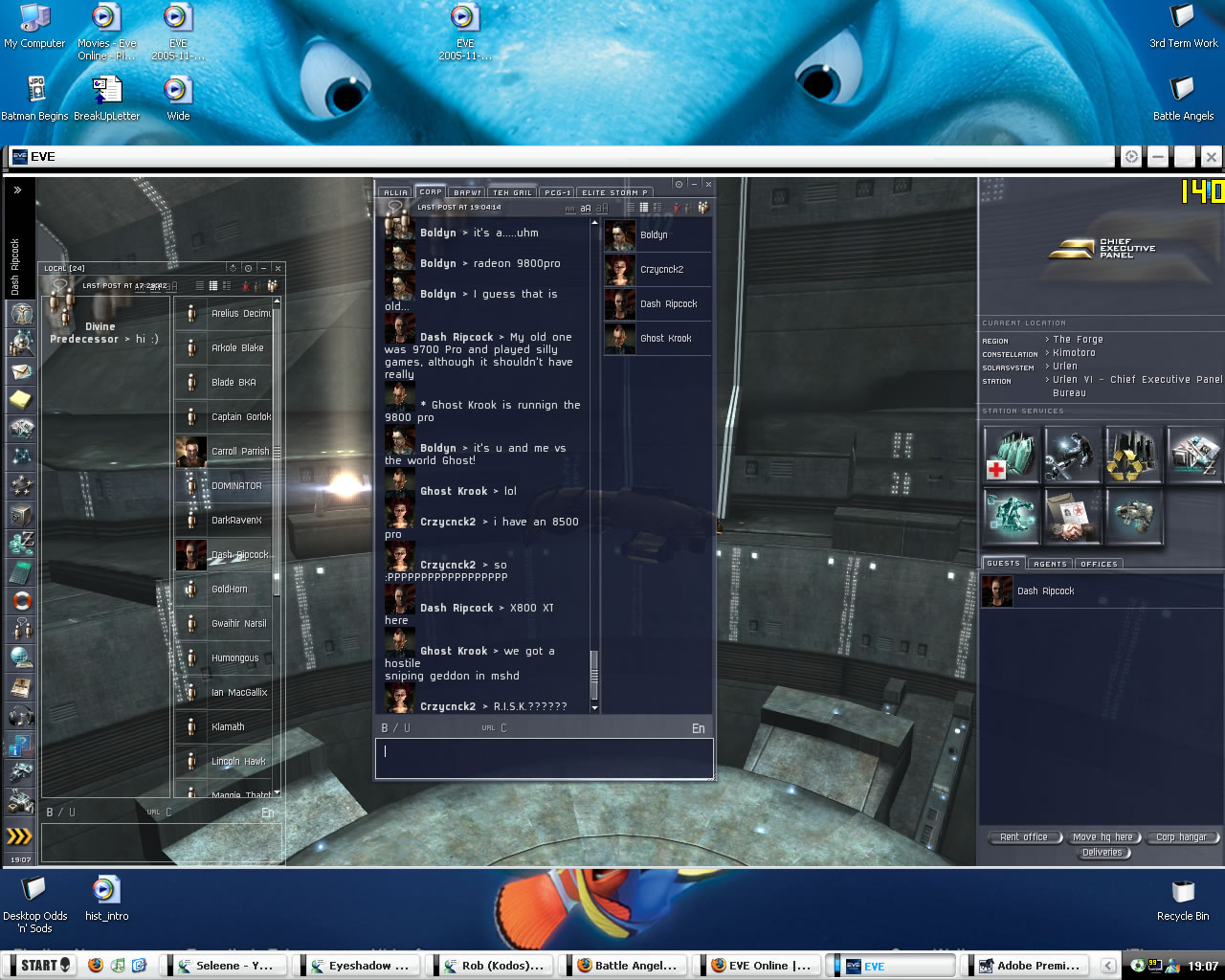Click the yellow chevrons Undock button
This screenshot has width=1225, height=980.
(20, 836)
